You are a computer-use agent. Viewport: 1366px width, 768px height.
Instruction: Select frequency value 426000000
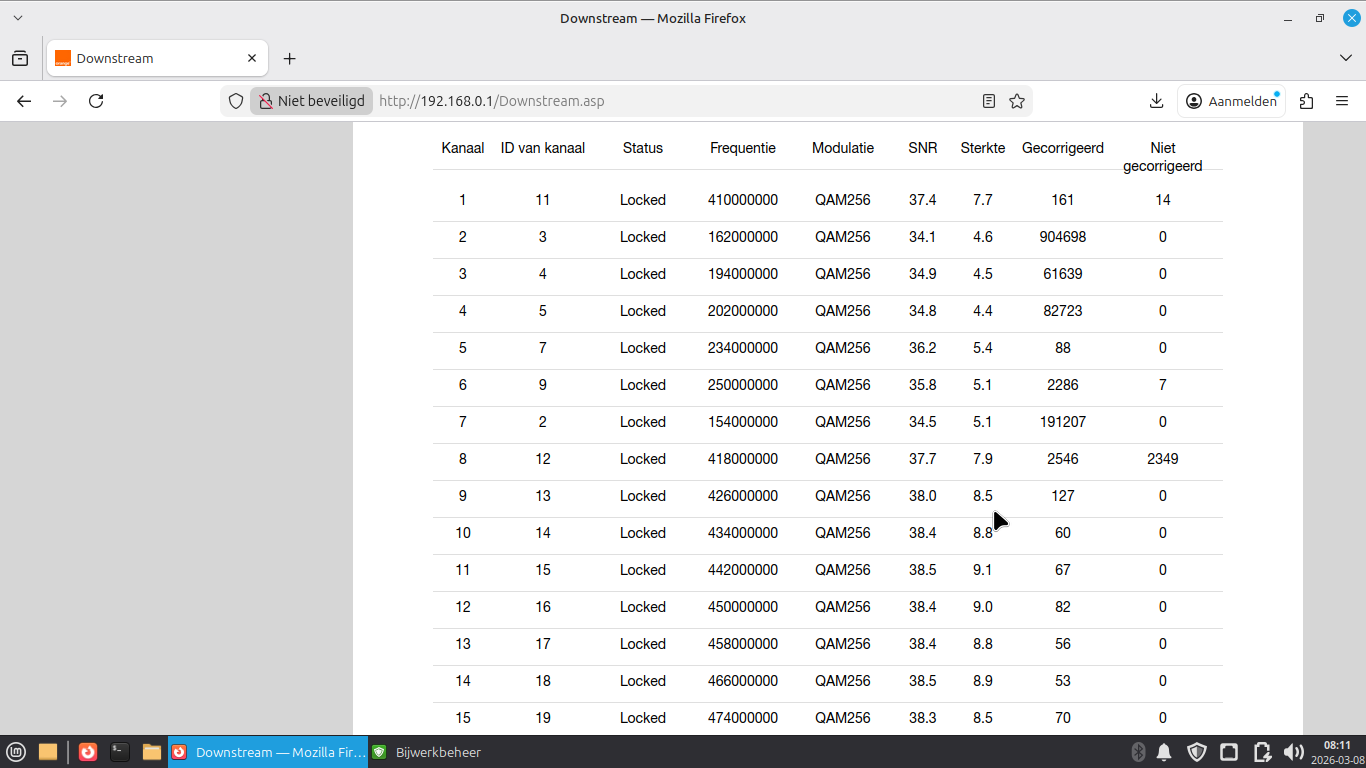pyautogui.click(x=743, y=496)
